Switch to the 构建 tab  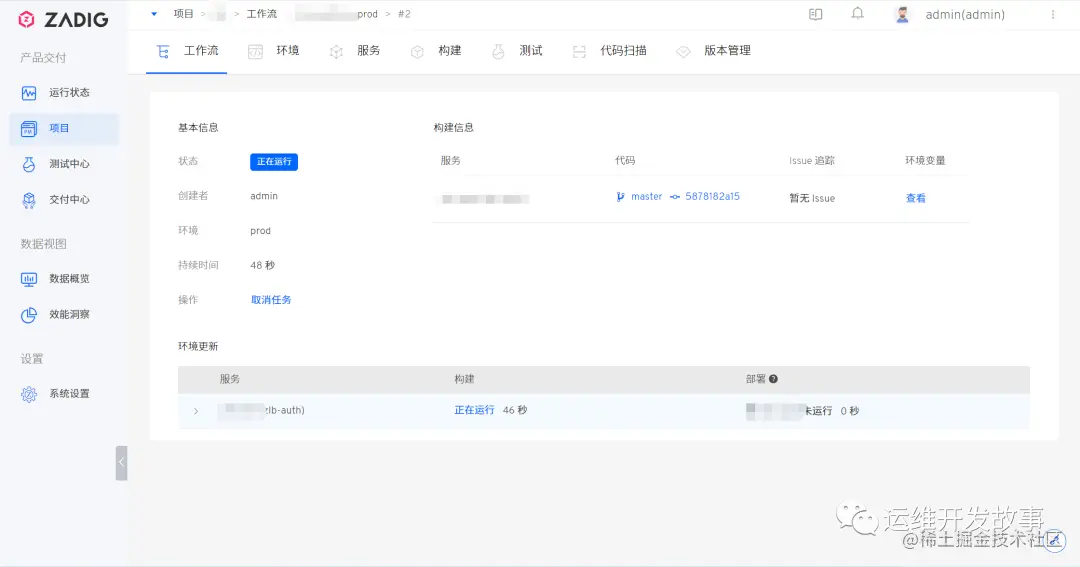coord(450,50)
